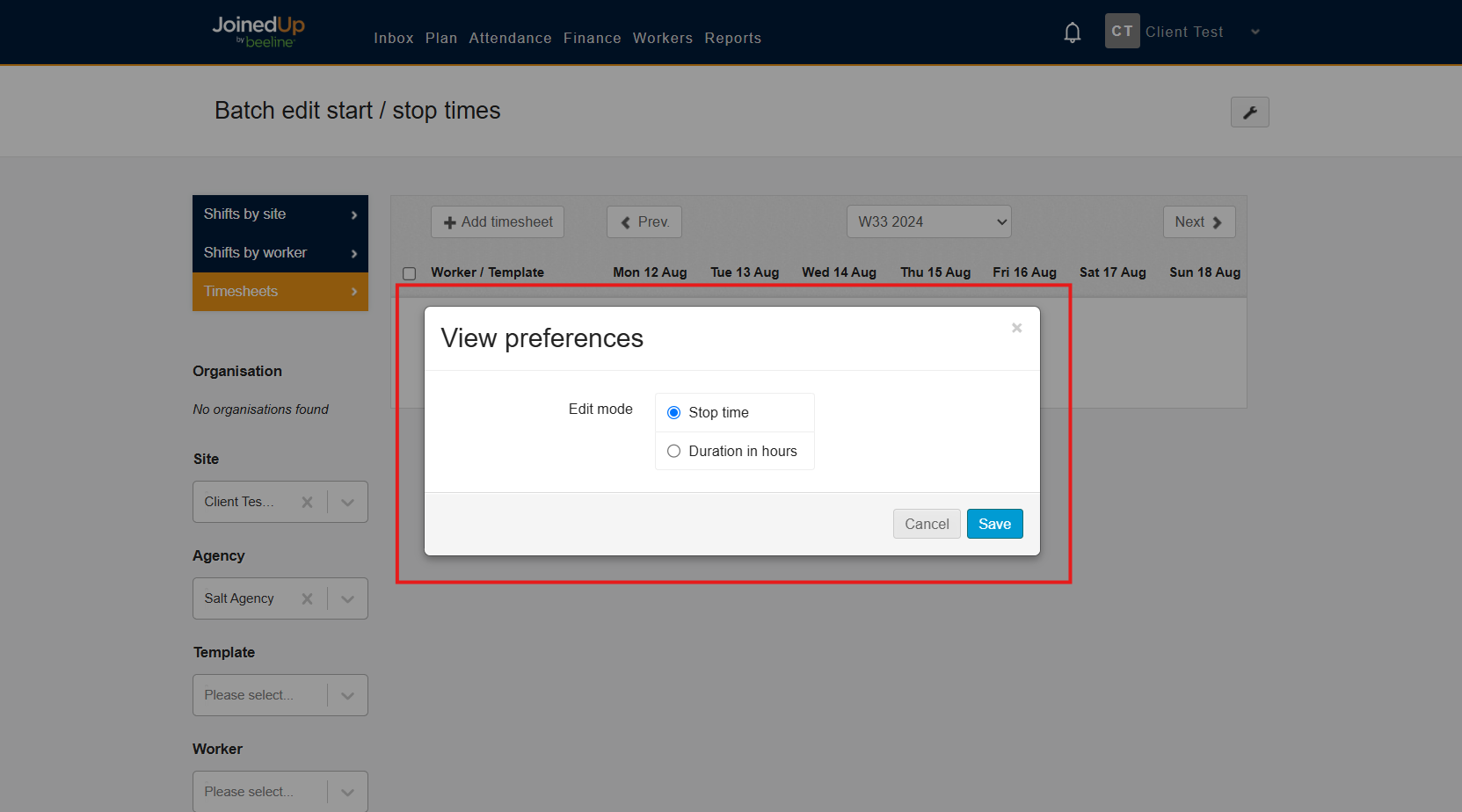This screenshot has width=1462, height=812.
Task: Go to the next week with Next
Action: click(x=1198, y=221)
